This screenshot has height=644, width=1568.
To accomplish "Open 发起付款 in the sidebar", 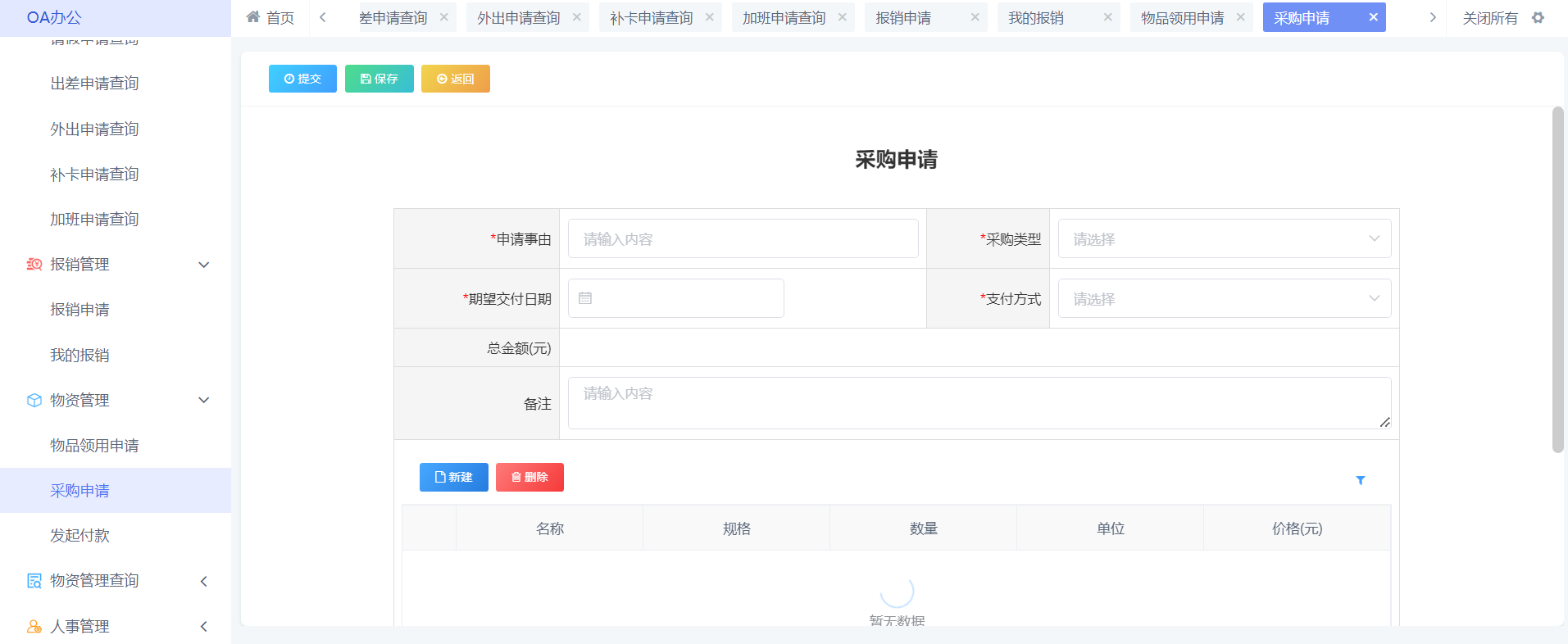I will point(80,535).
